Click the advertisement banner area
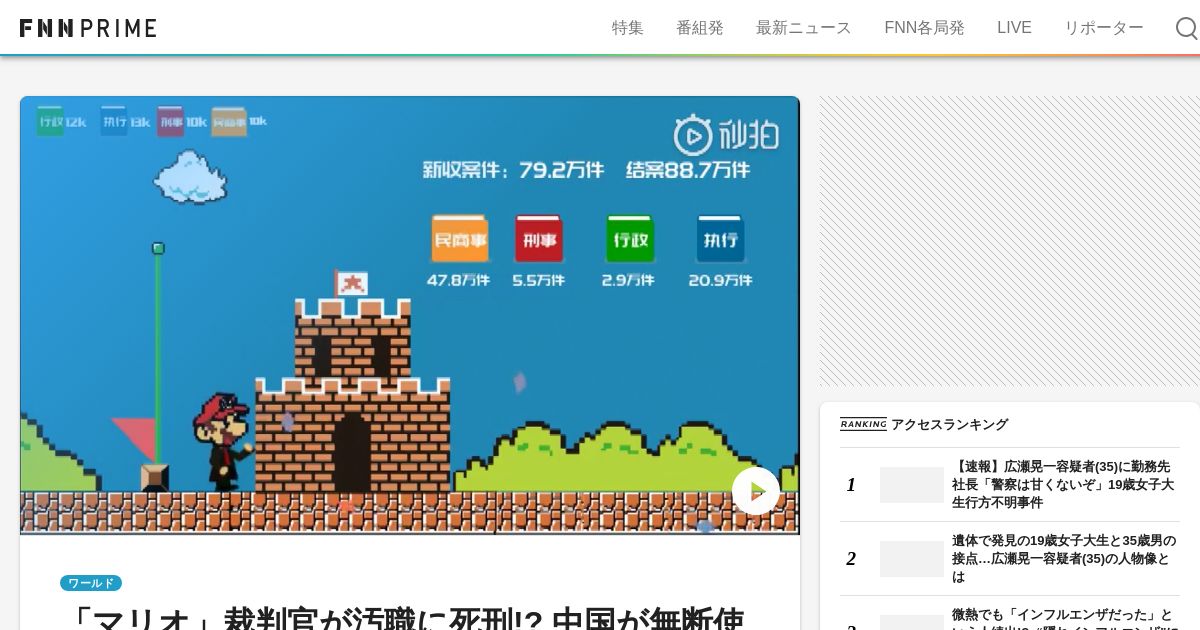This screenshot has height=630, width=1200. point(1010,241)
